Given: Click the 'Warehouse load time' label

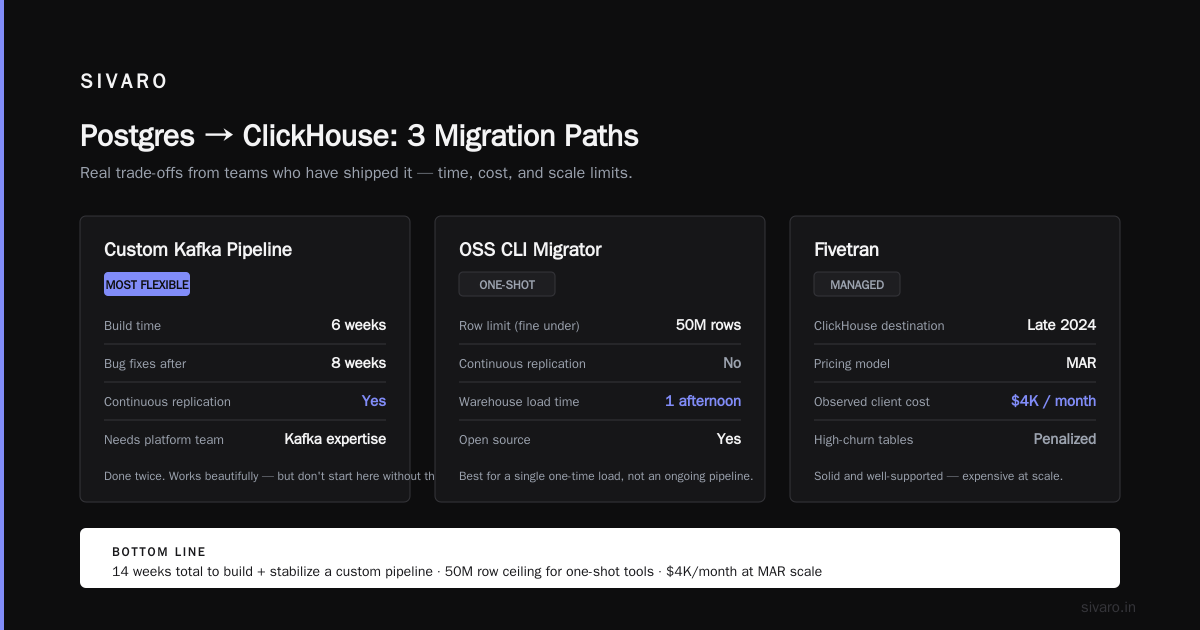Looking at the screenshot, I should click(x=519, y=402).
